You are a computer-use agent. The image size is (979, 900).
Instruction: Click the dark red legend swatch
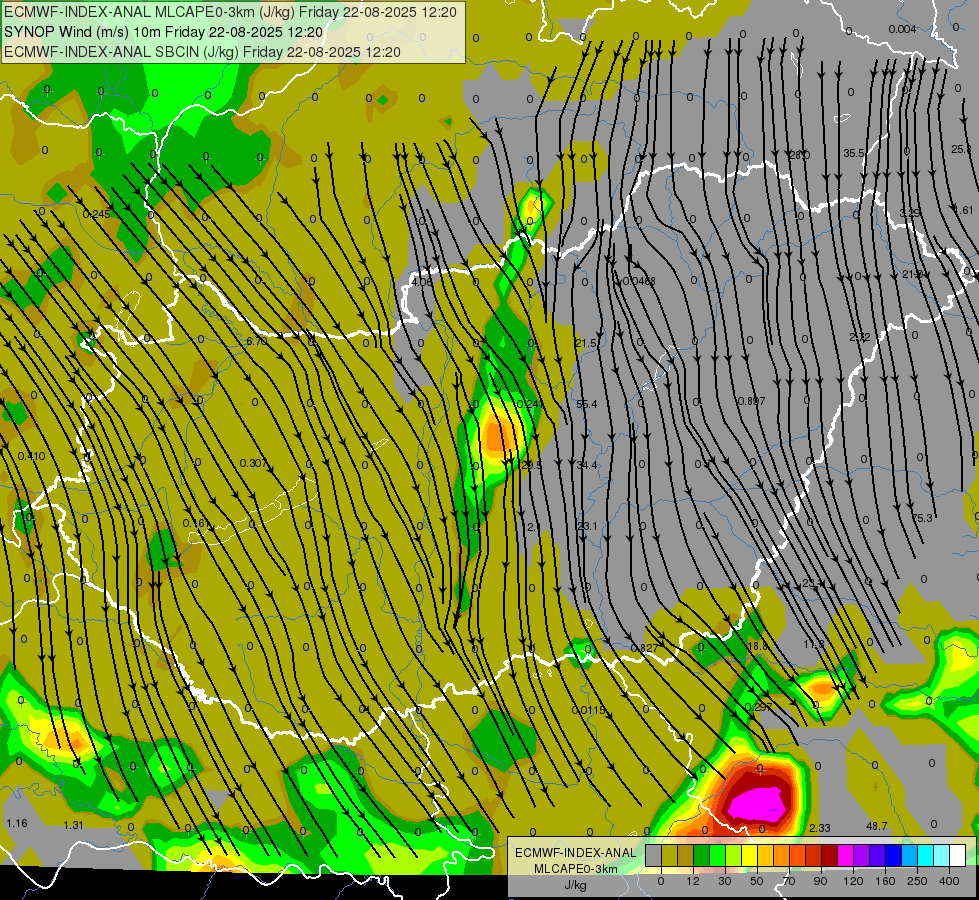(x=830, y=855)
